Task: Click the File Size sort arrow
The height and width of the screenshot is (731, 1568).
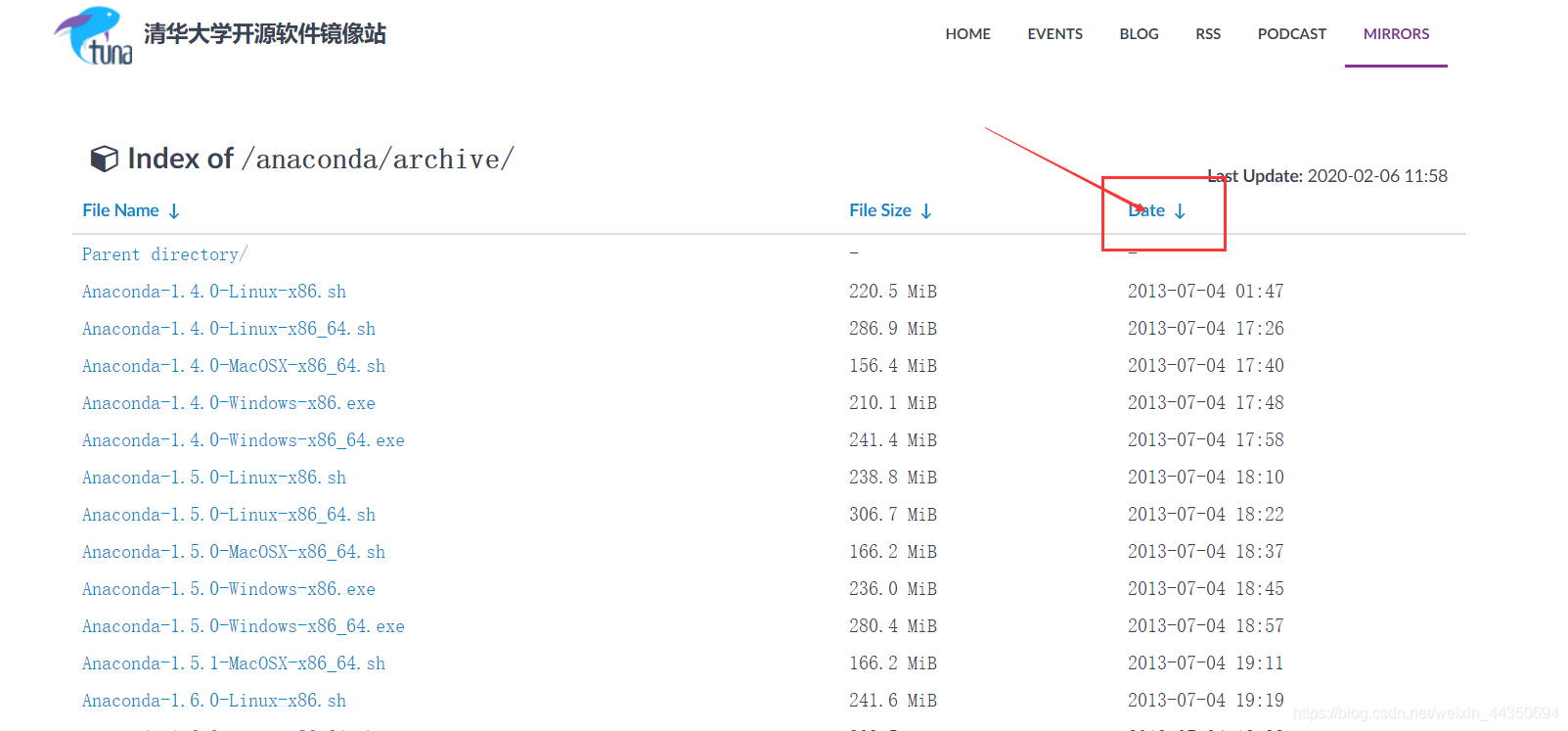Action: (926, 211)
